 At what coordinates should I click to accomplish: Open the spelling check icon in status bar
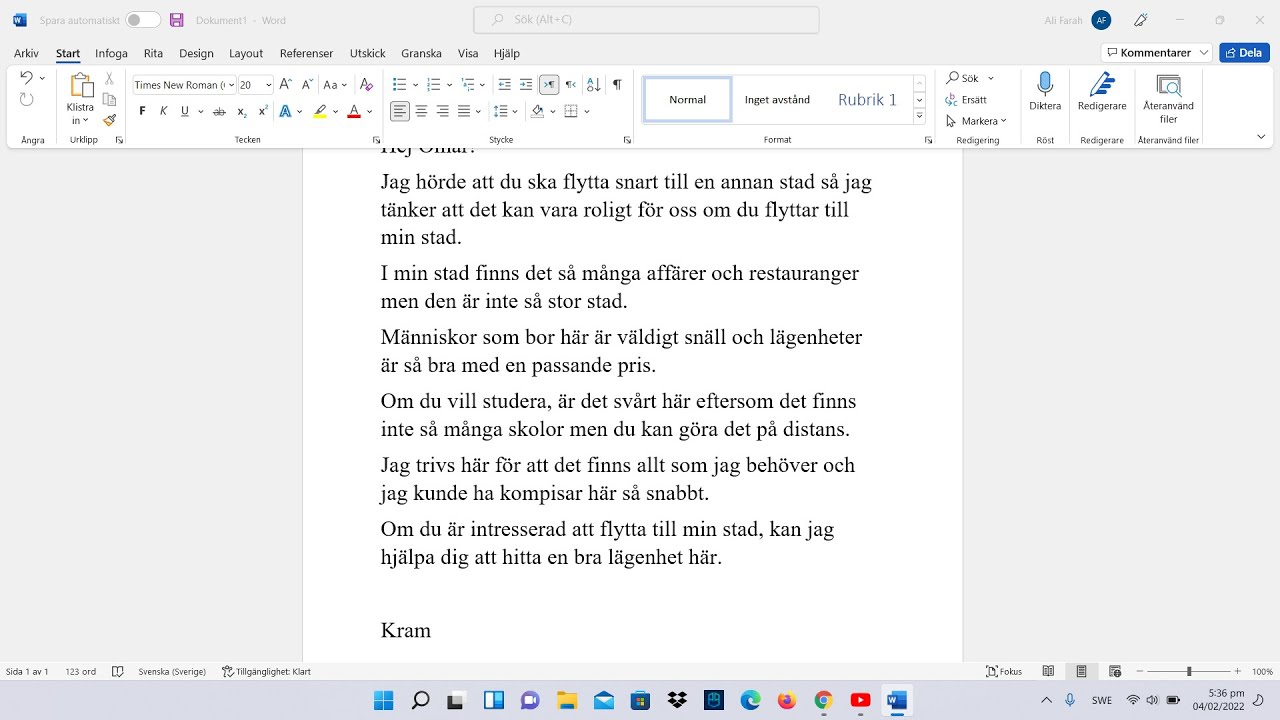click(x=118, y=672)
